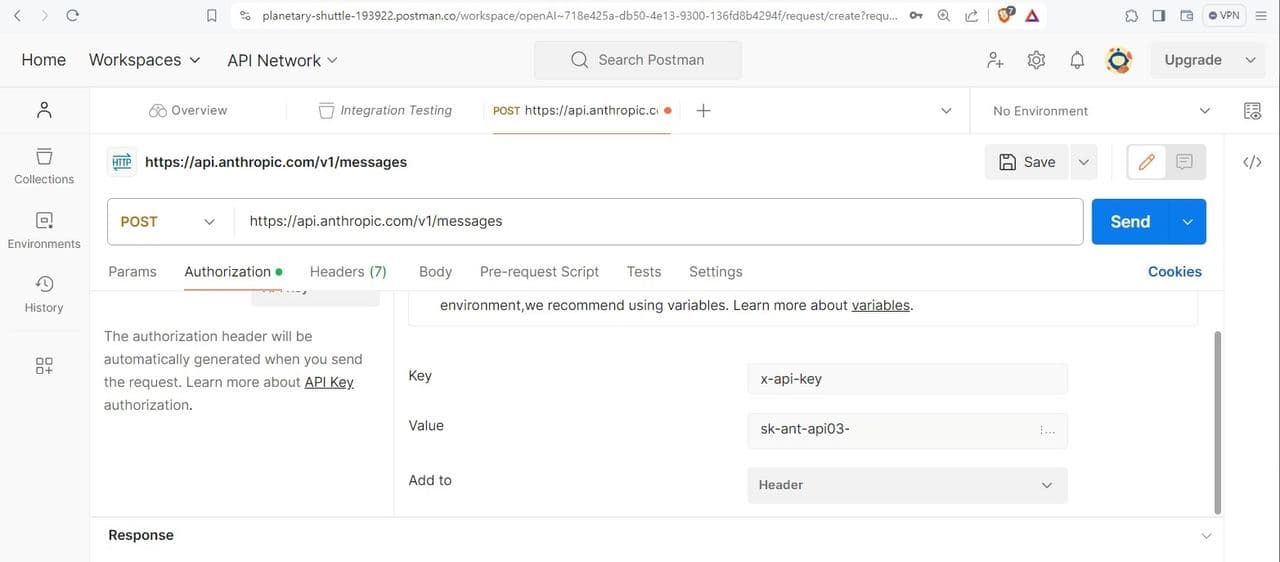
Task: Open the Workspaces dropdown
Action: coord(144,60)
